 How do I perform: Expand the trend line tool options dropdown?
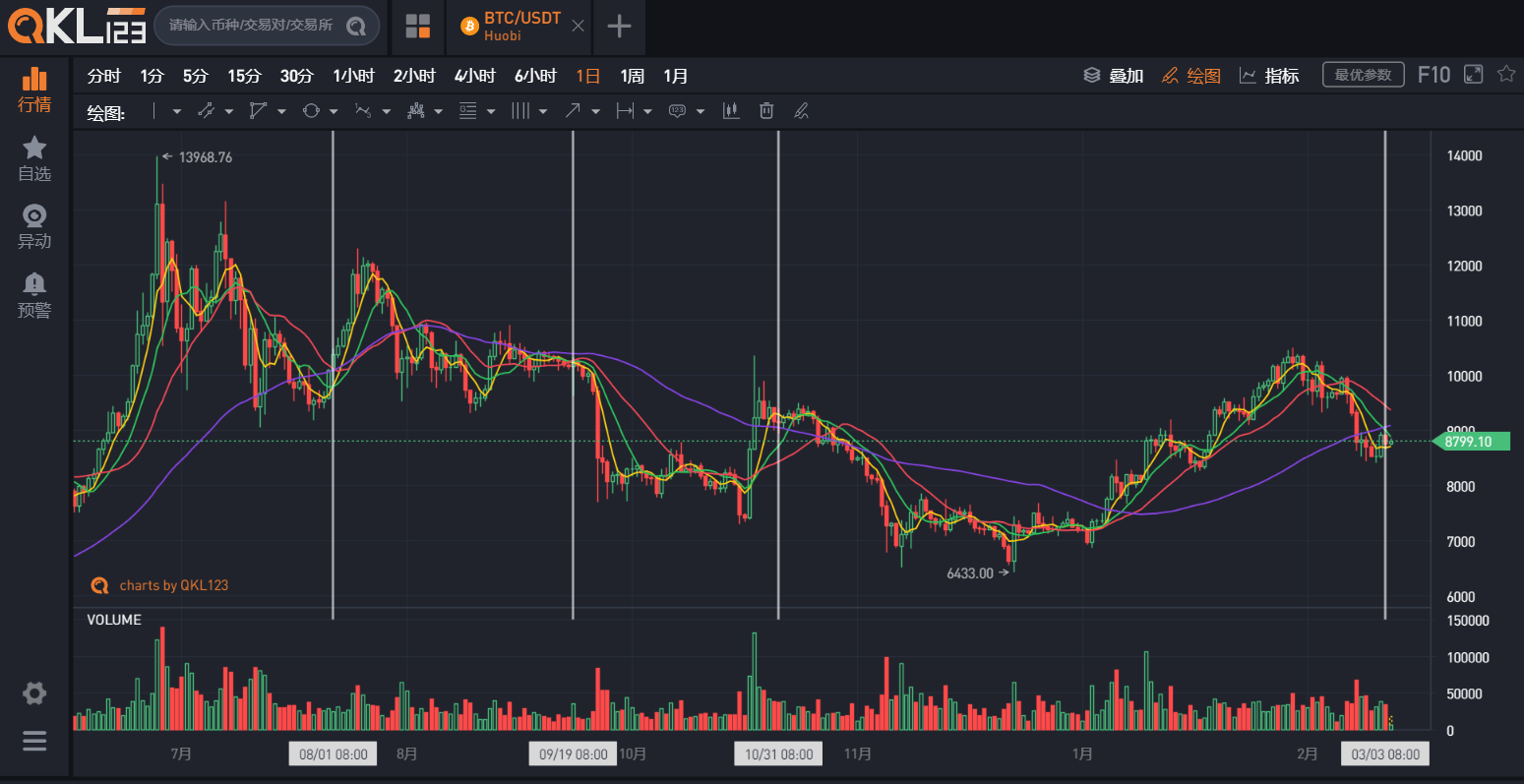point(228,110)
